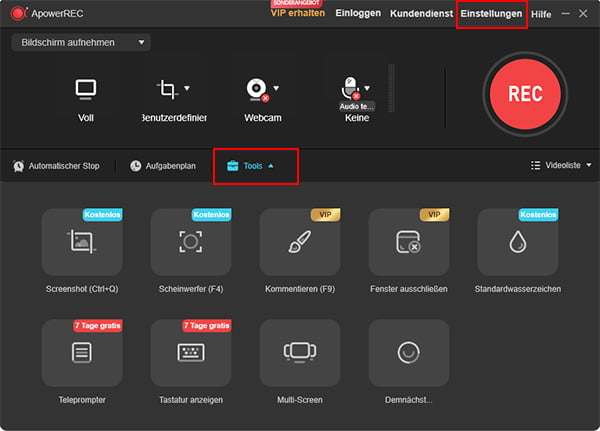Click the Kostenlos badge on Screenshot
The width and height of the screenshot is (600, 431).
pos(102,214)
